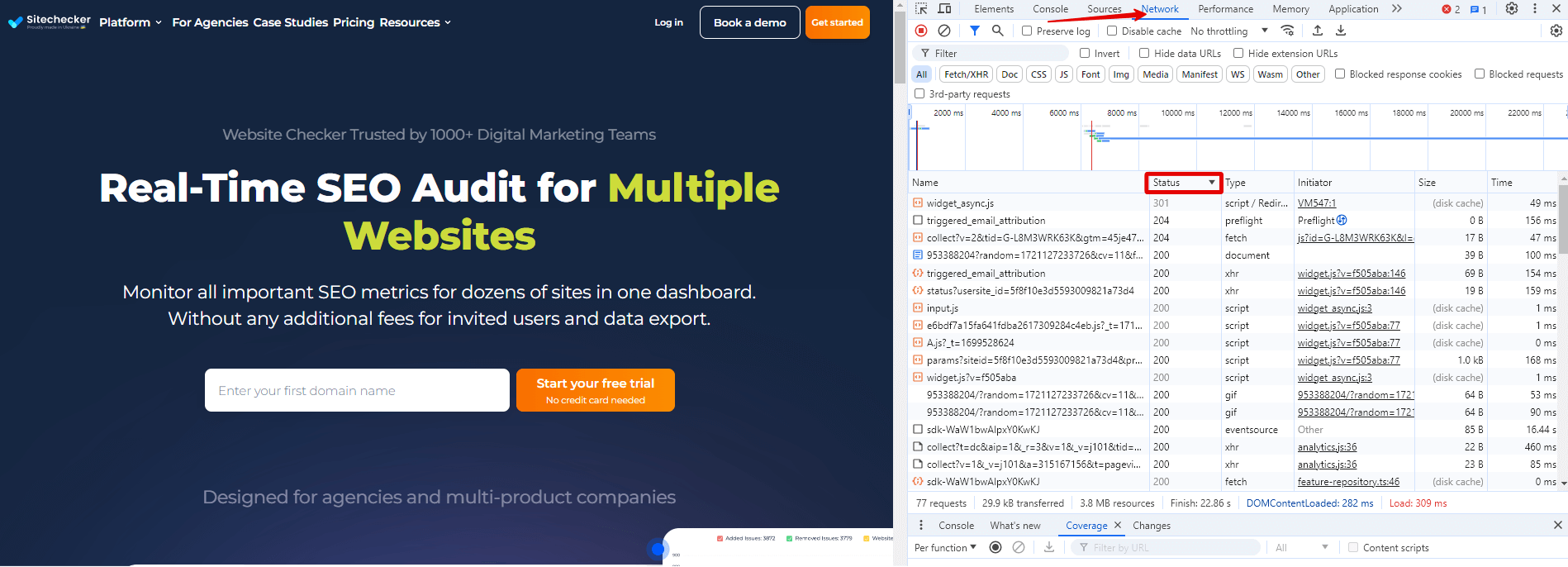Viewport: 1568px width, 567px height.
Task: Close the Coverage drawer tab
Action: point(1118,525)
